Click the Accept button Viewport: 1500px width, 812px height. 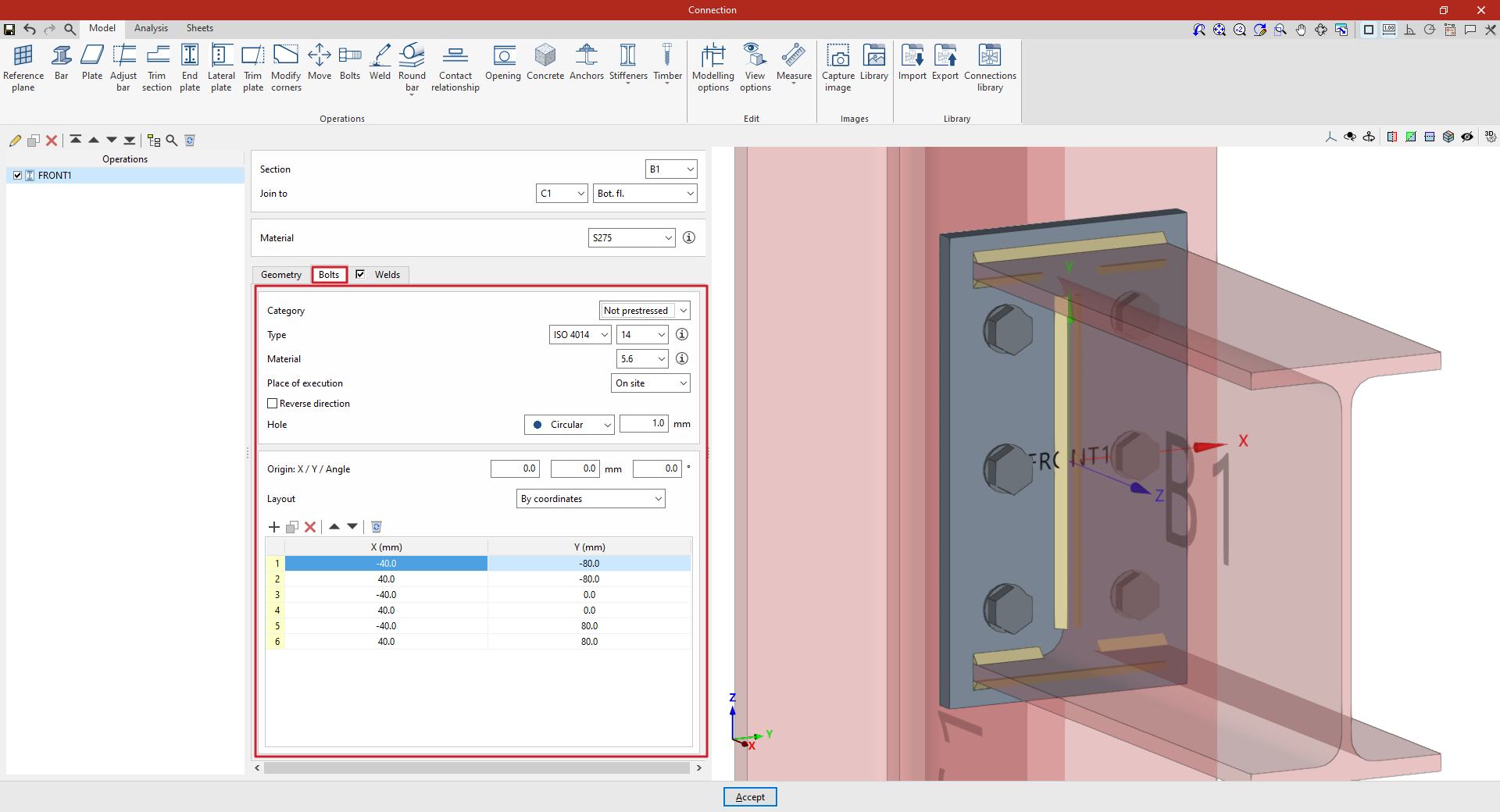(750, 797)
